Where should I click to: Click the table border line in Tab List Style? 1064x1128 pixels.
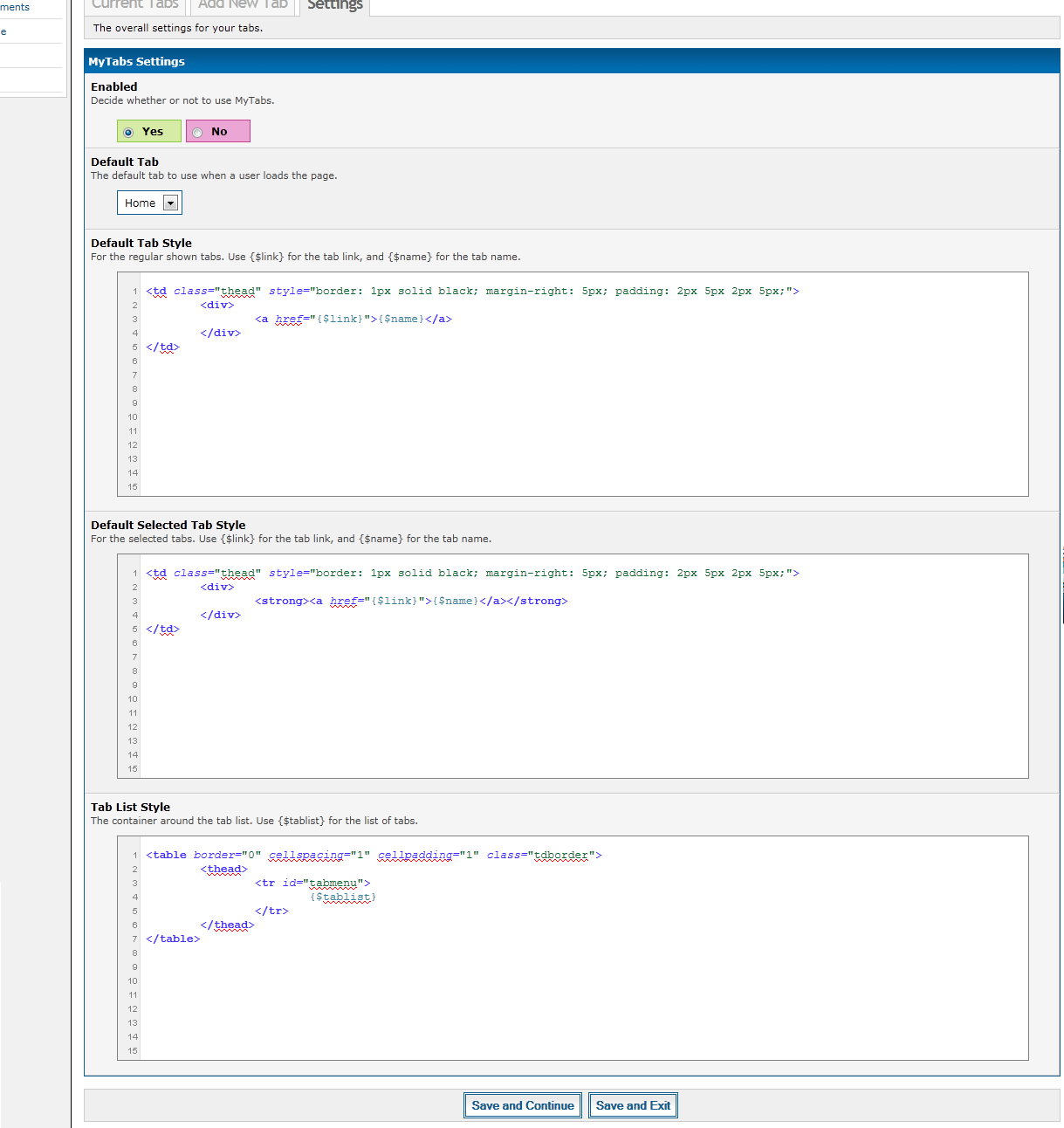tap(374, 856)
